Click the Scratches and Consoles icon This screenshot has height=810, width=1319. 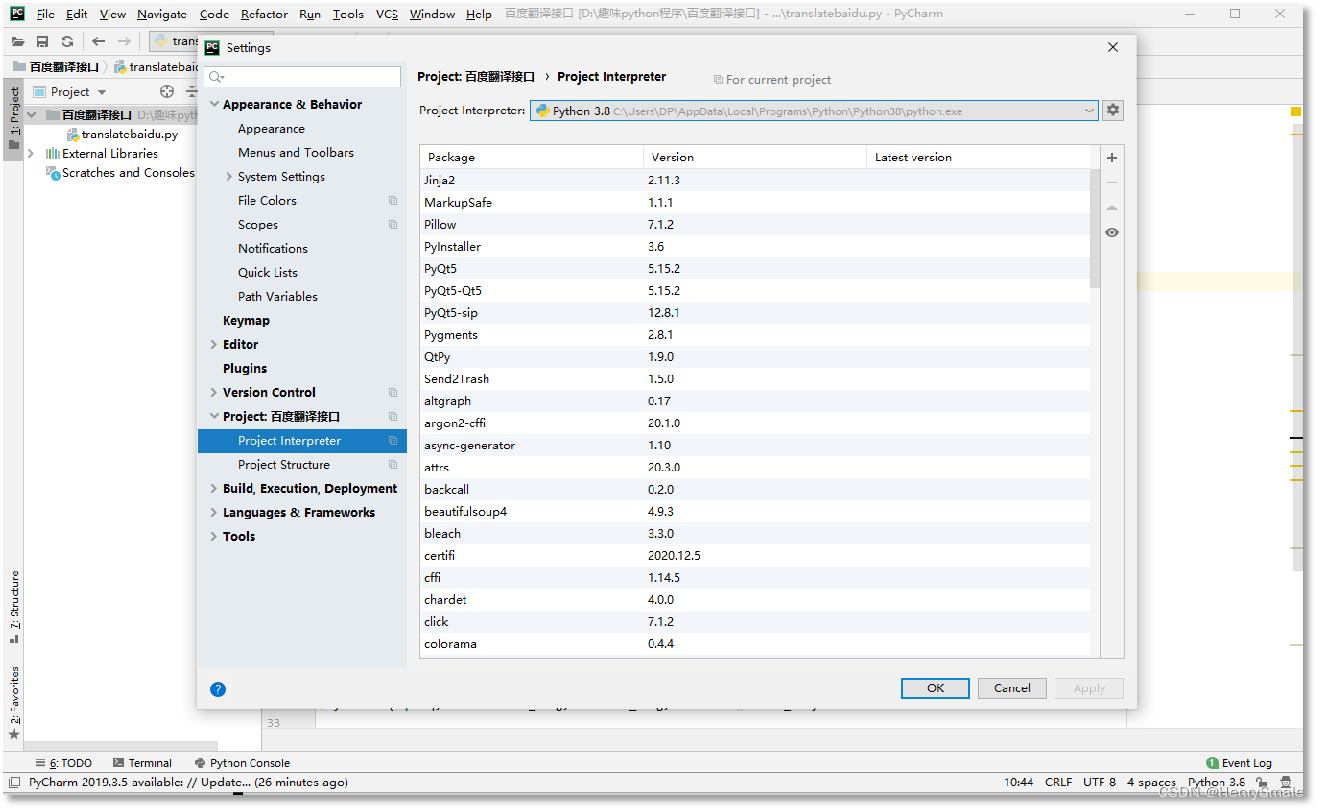tap(53, 173)
